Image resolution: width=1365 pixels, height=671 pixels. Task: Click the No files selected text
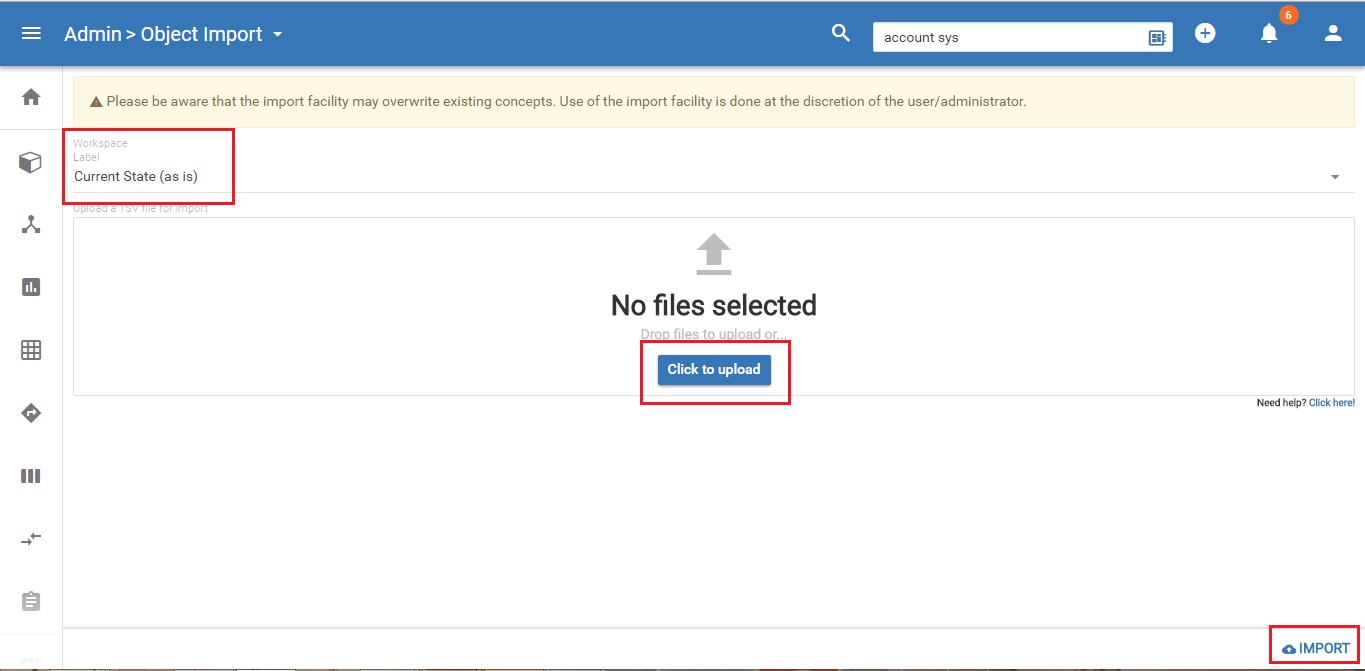tap(714, 305)
